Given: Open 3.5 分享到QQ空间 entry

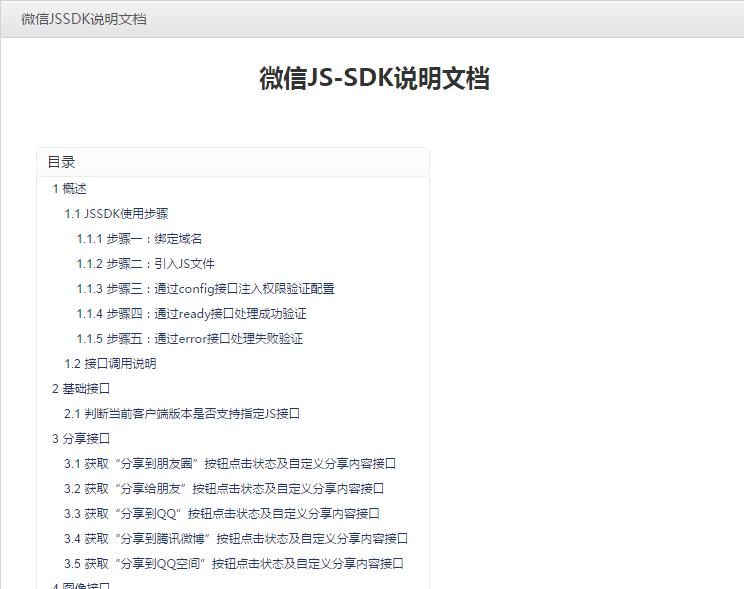Looking at the screenshot, I should click(x=233, y=564).
